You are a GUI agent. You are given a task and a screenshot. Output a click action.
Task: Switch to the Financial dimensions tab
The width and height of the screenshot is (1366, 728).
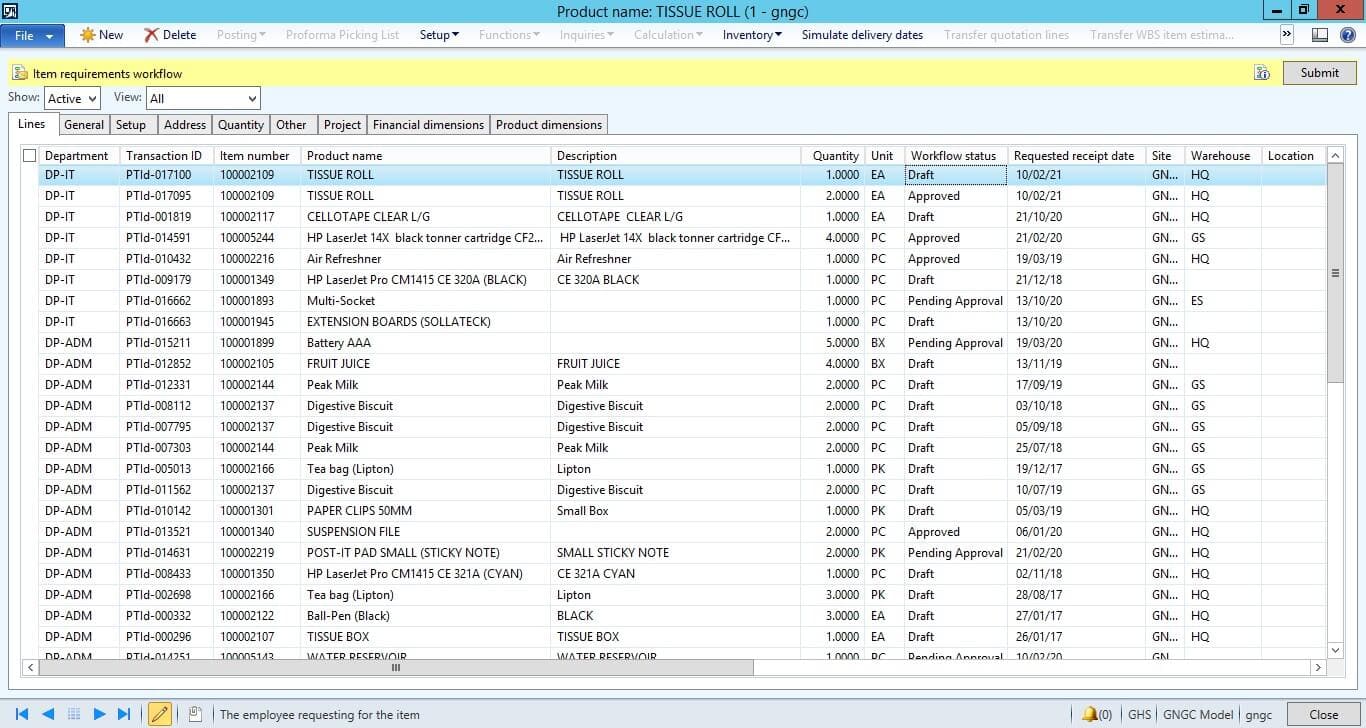pos(428,125)
